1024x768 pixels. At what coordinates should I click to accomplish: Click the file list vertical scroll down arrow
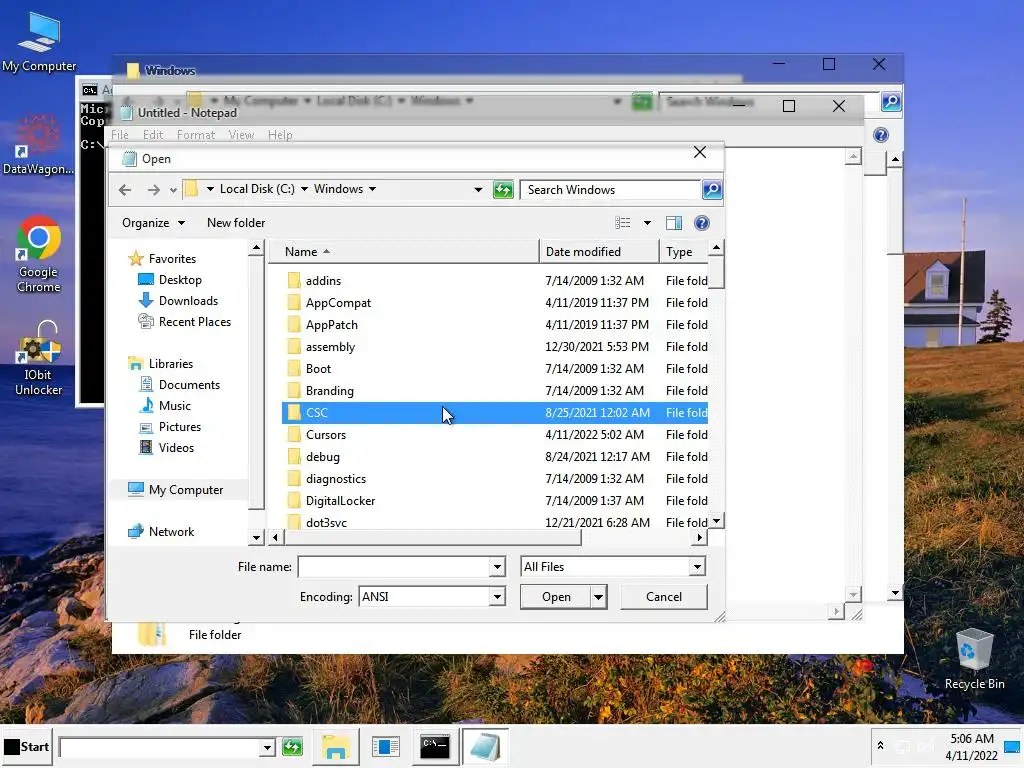pyautogui.click(x=716, y=521)
